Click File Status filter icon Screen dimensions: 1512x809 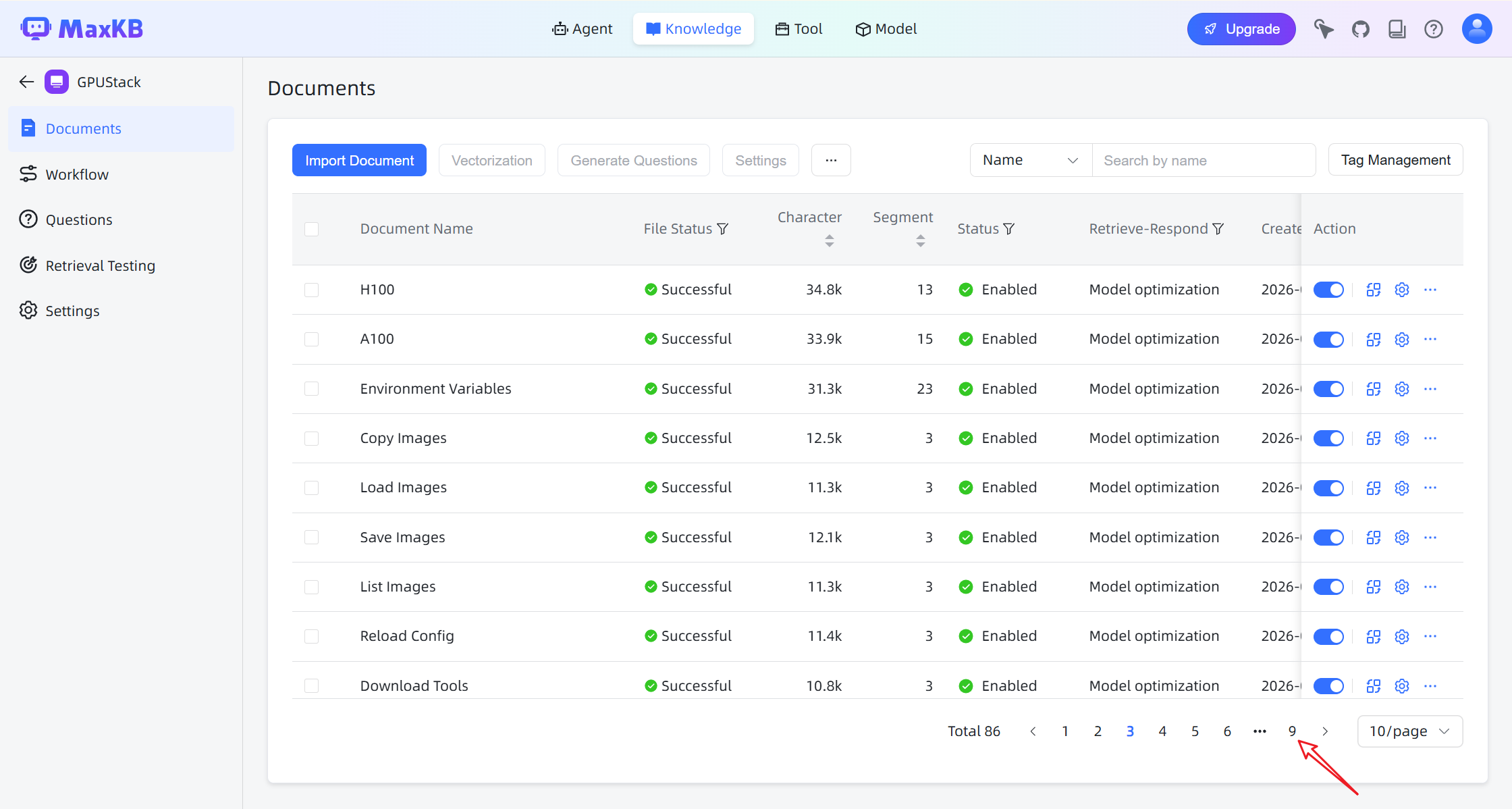(722, 229)
